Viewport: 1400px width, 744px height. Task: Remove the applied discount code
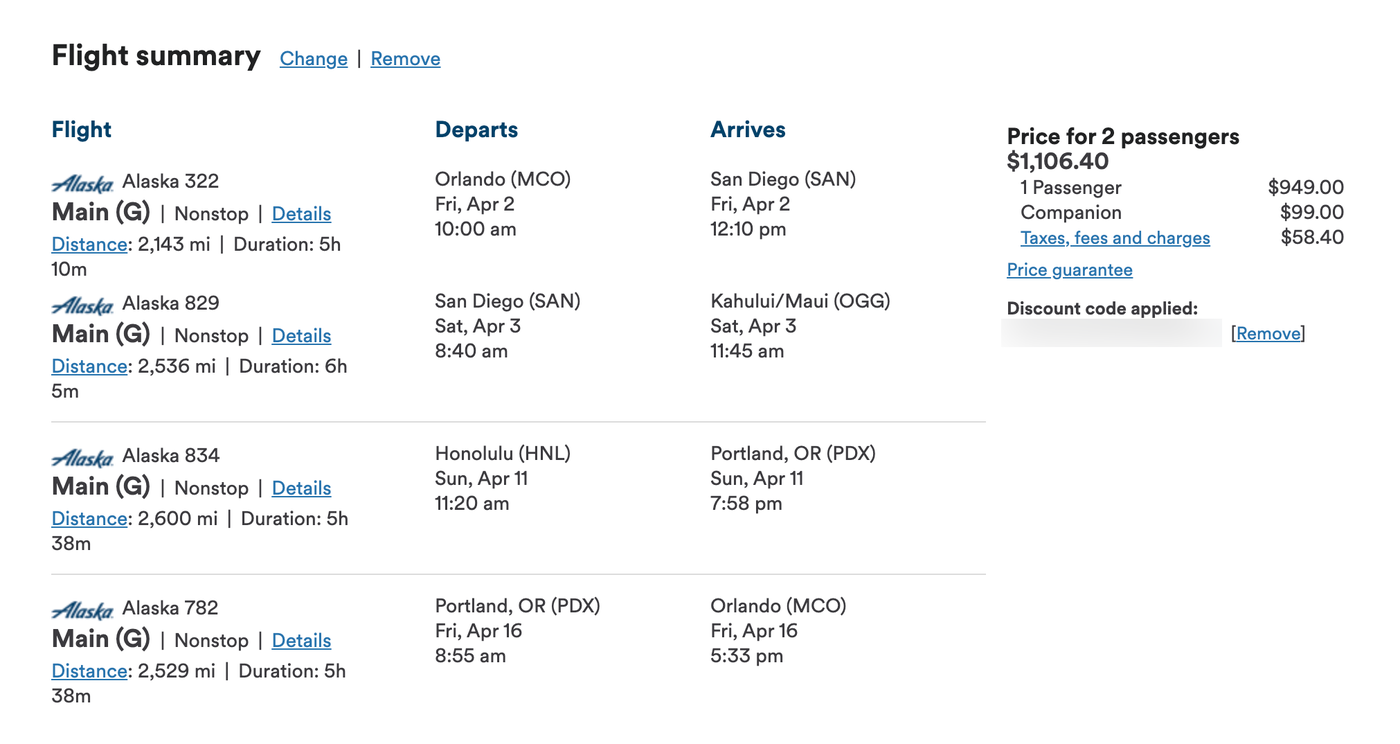1268,334
